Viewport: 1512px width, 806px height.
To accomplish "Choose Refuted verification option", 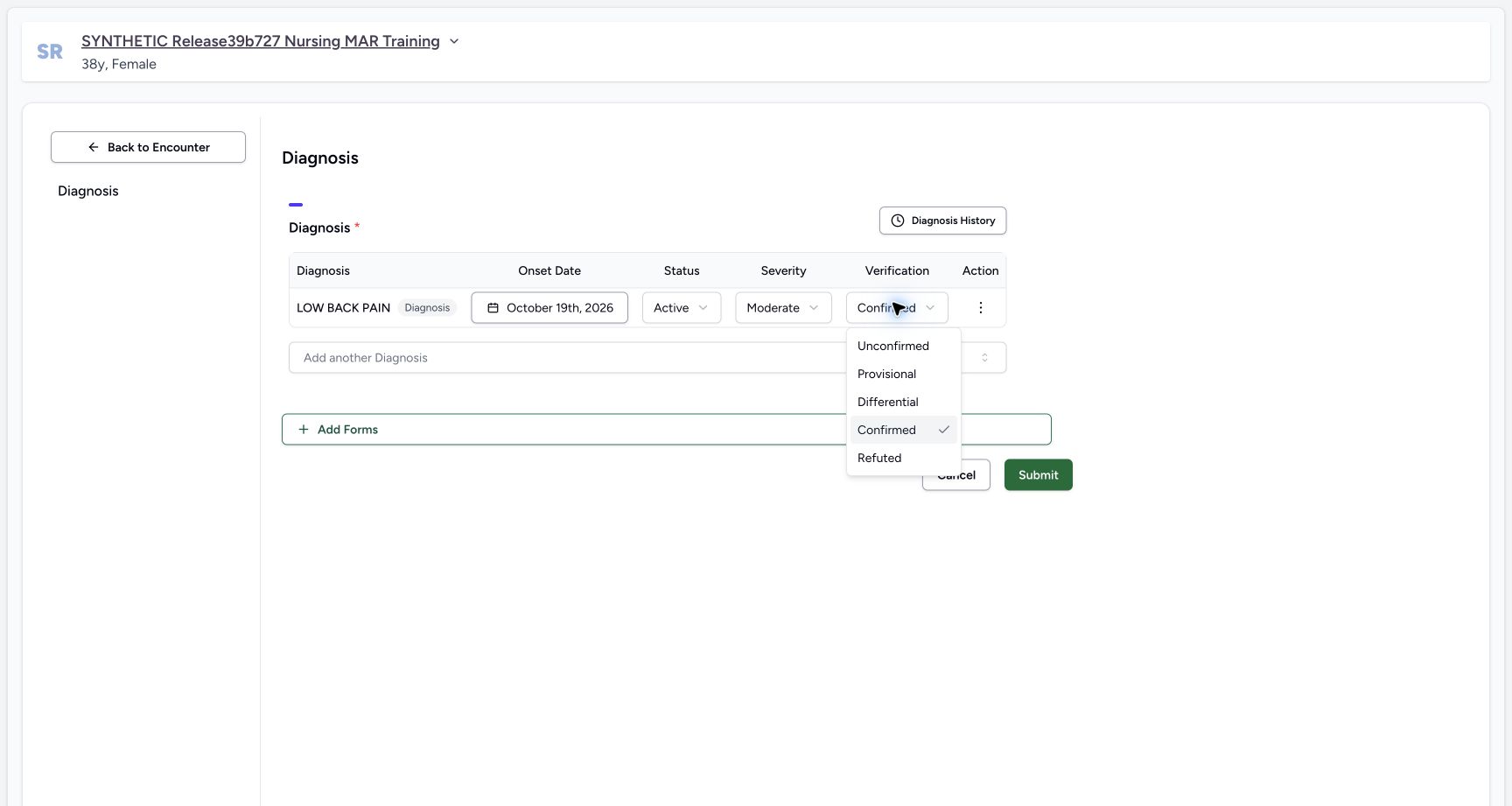I will 903,458.
